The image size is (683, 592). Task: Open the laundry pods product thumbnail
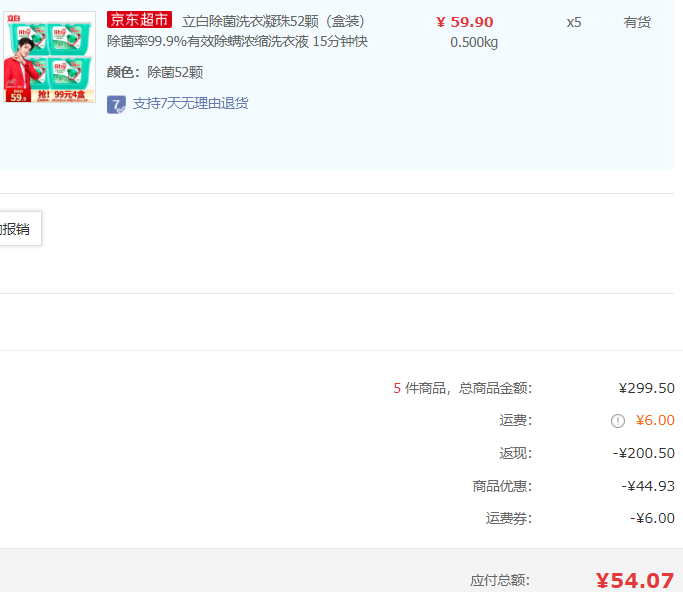pos(50,57)
